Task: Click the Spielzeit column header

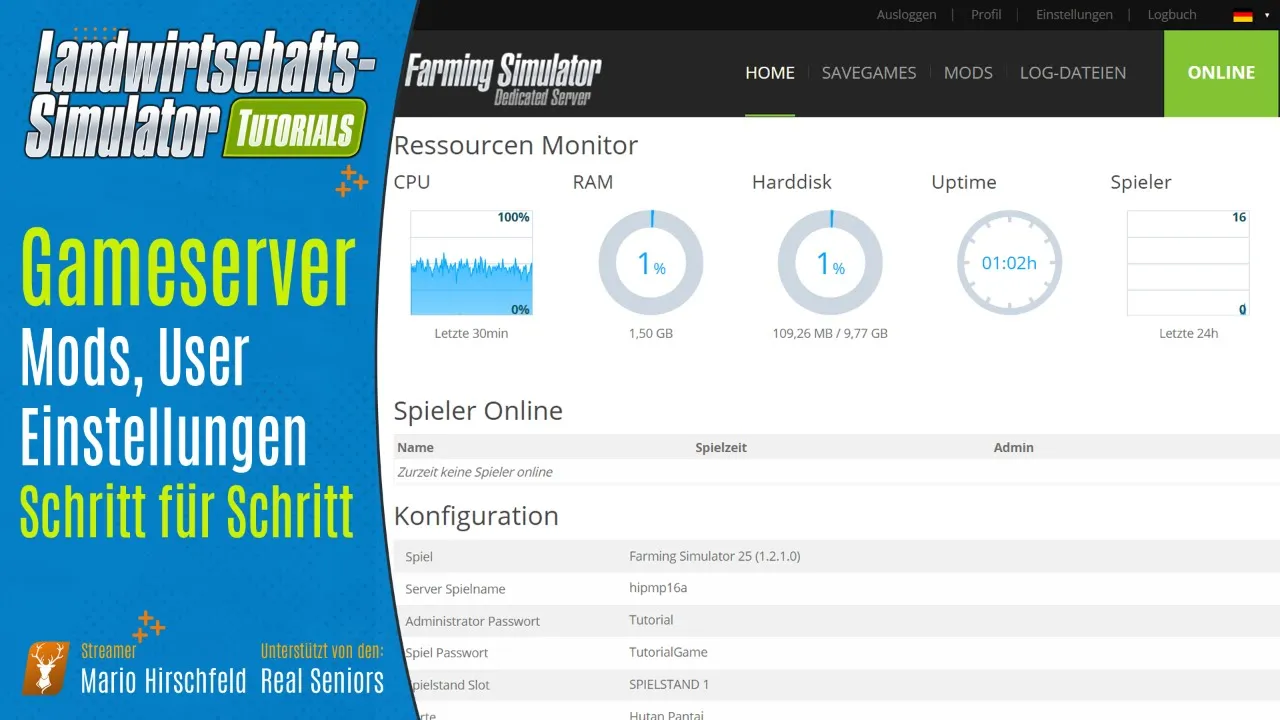Action: [x=721, y=448]
